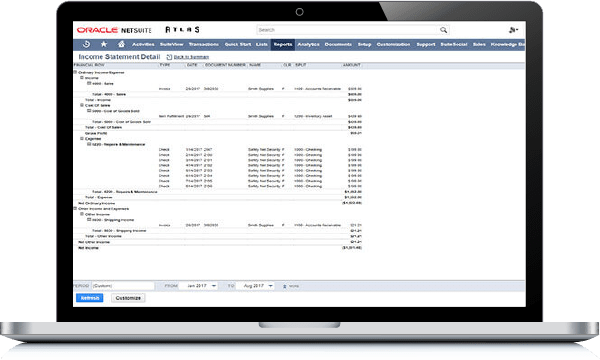Open the To period dropdown Aug 2017
600x360 pixels.
pos(256,286)
